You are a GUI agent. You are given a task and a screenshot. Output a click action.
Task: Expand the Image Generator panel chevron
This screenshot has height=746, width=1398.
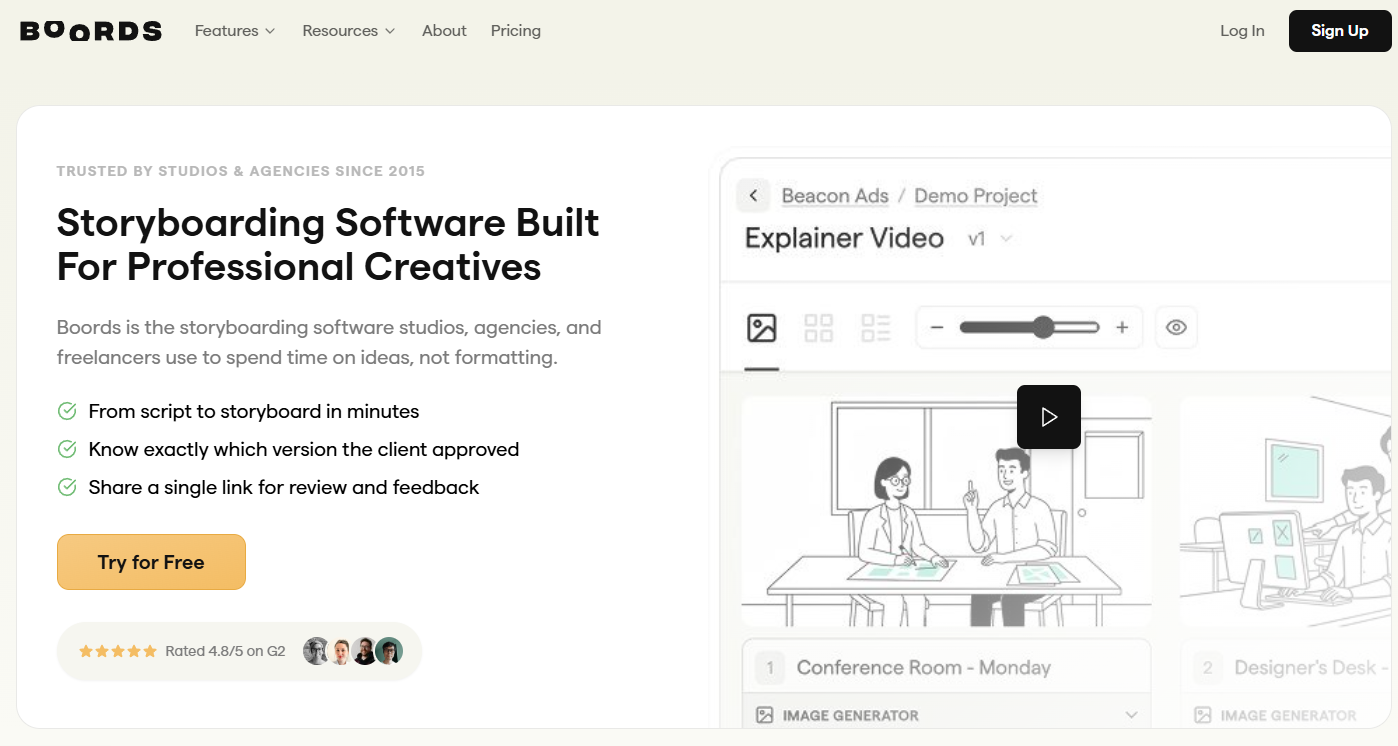point(1131,715)
